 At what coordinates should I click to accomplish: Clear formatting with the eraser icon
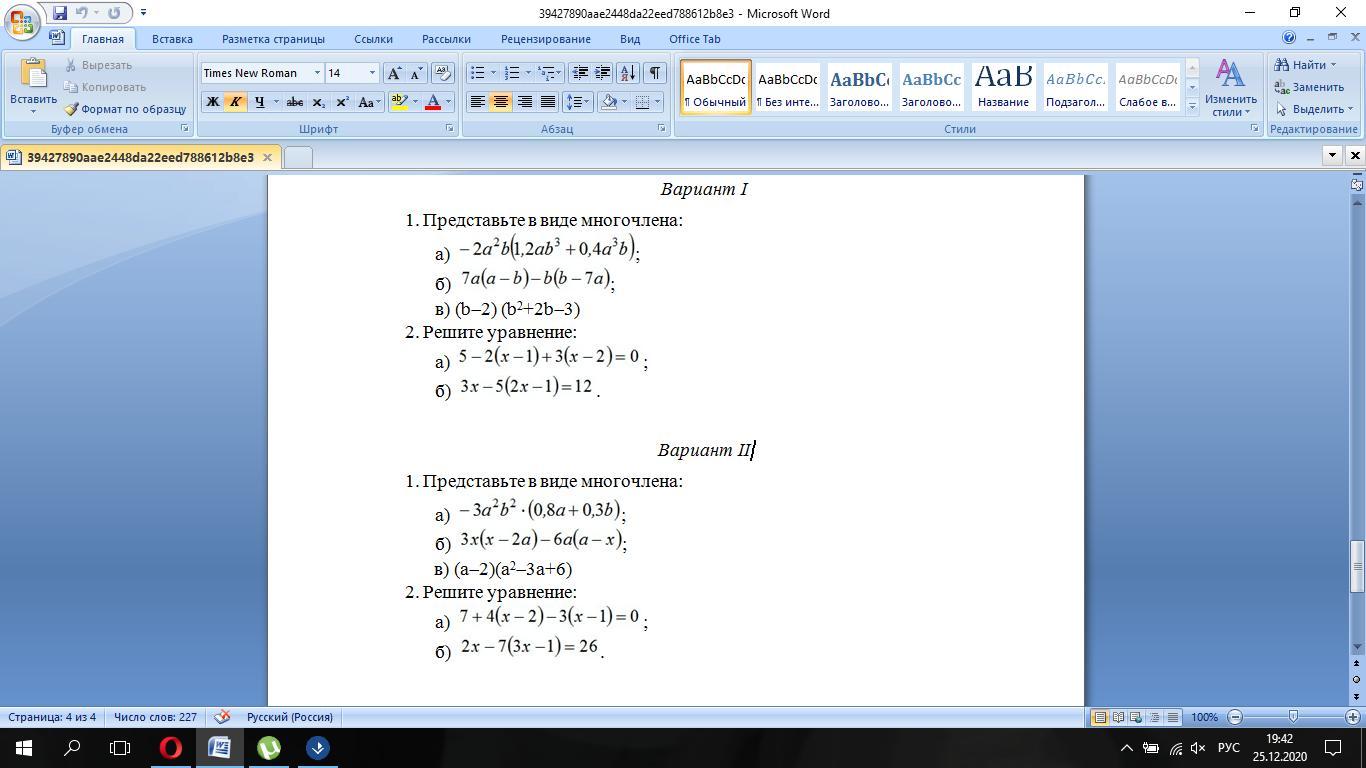pos(443,73)
